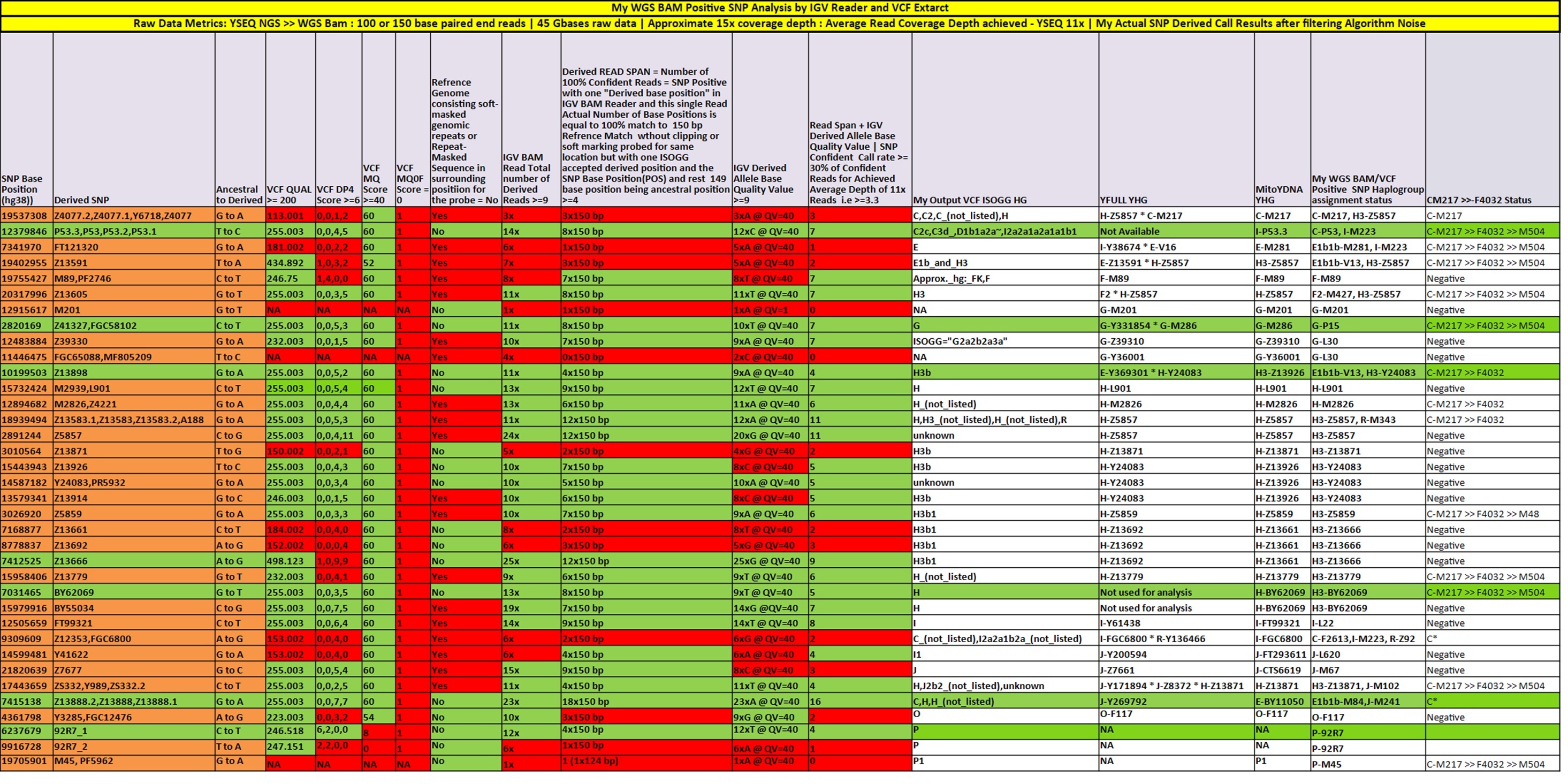Select the '1 (1x124 bp)' read span cell
The image size is (1568, 784).
coord(646,763)
